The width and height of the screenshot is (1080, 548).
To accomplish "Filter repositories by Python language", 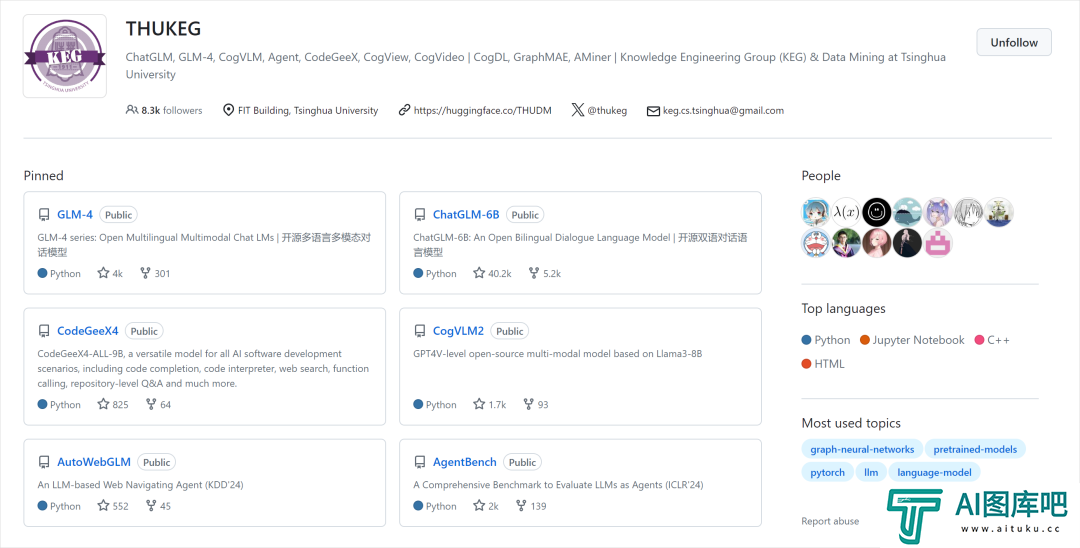I will (x=826, y=340).
